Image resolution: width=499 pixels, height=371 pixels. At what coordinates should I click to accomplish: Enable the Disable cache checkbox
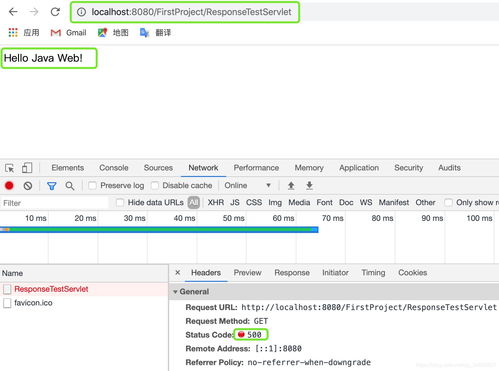[155, 185]
